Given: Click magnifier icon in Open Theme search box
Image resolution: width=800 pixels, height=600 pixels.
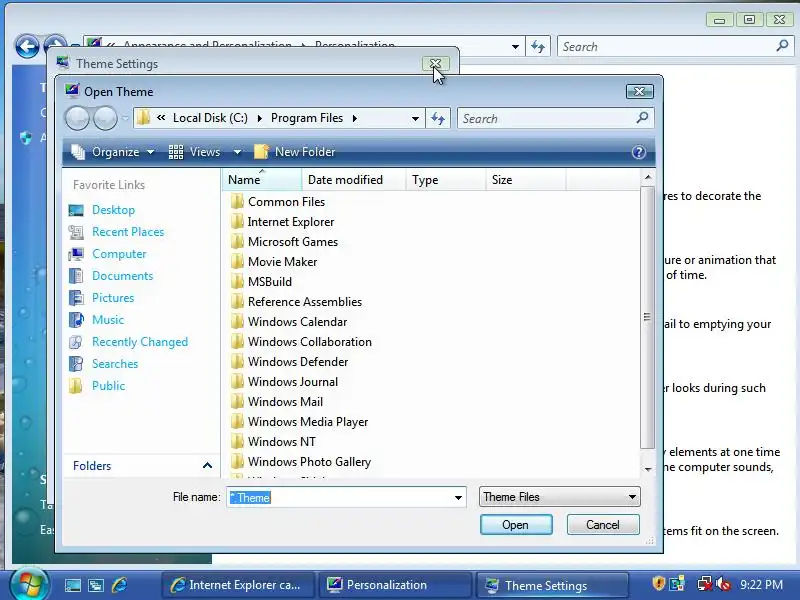Looking at the screenshot, I should pos(642,118).
